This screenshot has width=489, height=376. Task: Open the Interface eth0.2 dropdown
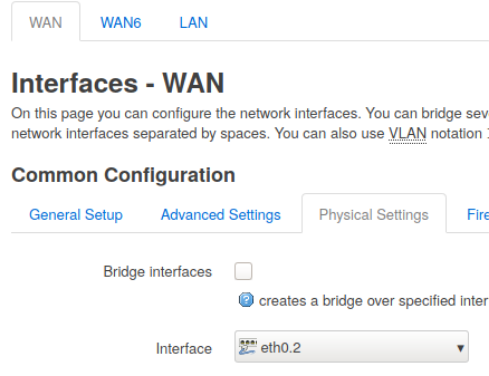(x=351, y=347)
